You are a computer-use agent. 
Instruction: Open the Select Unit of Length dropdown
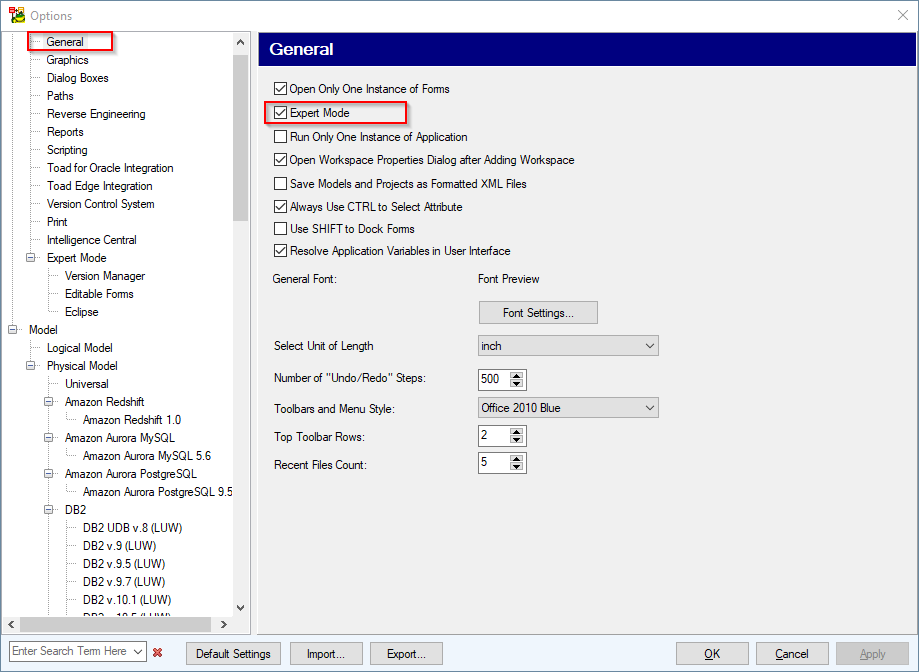(568, 346)
